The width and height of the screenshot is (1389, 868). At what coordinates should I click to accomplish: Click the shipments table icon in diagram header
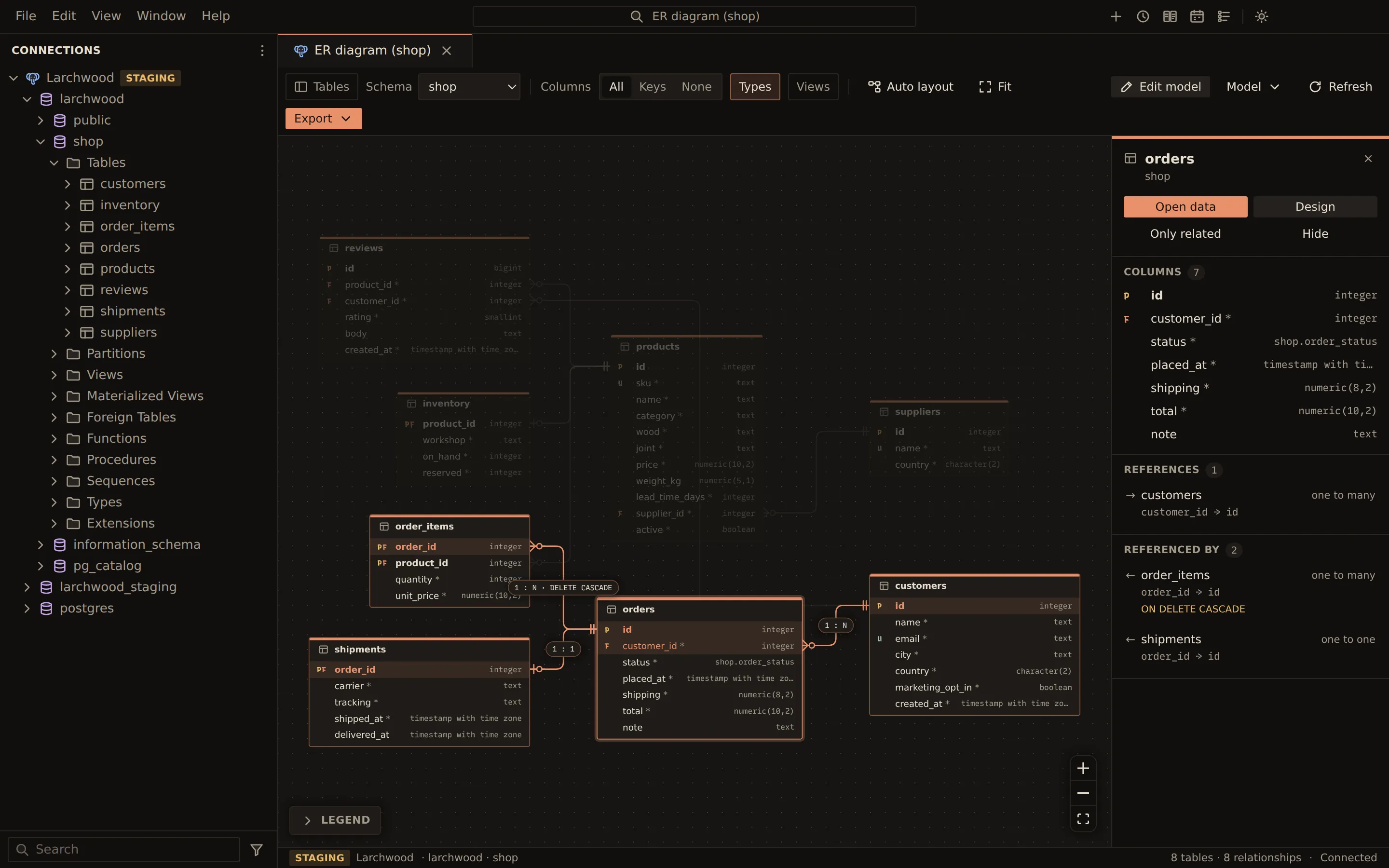point(323,649)
